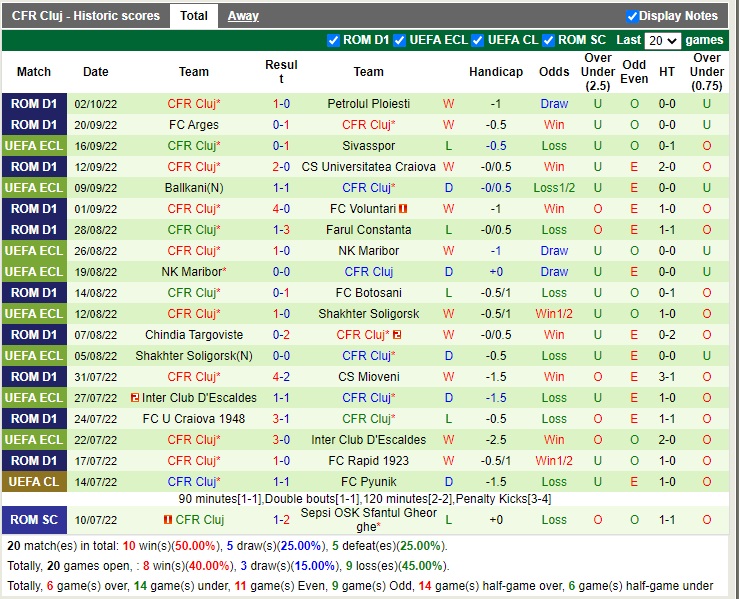Viewport: 739px width, 599px height.
Task: Open the Last 20 games dropdown
Action: (x=662, y=41)
